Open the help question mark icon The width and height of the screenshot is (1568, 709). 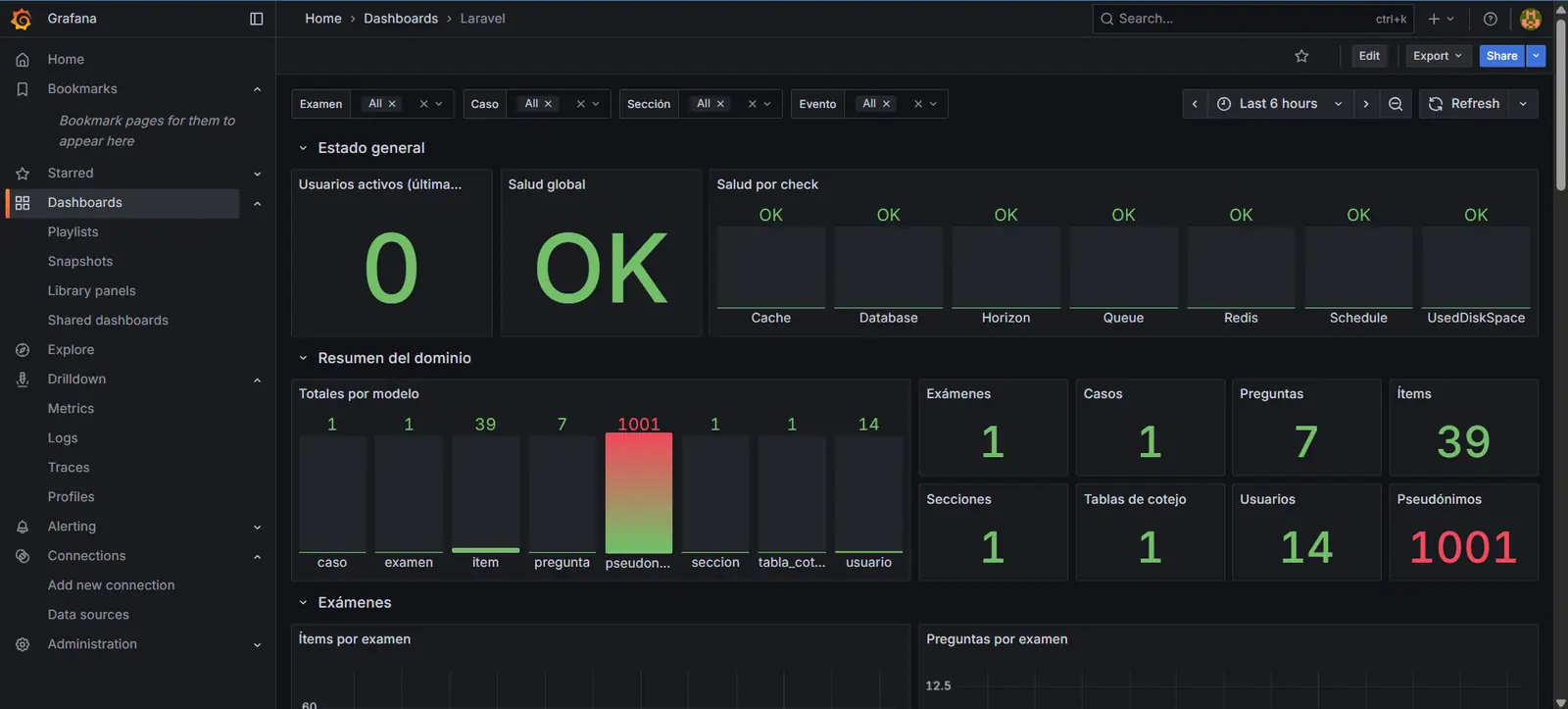(1491, 19)
